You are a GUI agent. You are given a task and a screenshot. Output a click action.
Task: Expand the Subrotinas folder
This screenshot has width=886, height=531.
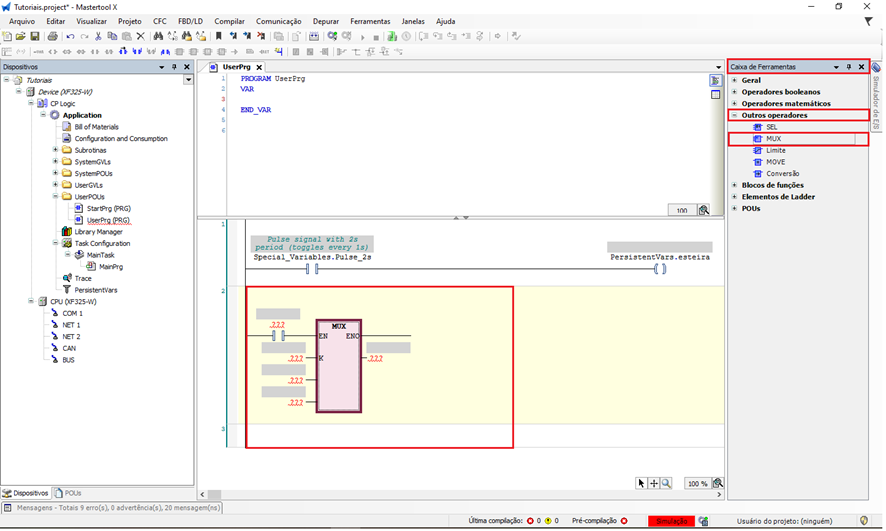point(54,151)
